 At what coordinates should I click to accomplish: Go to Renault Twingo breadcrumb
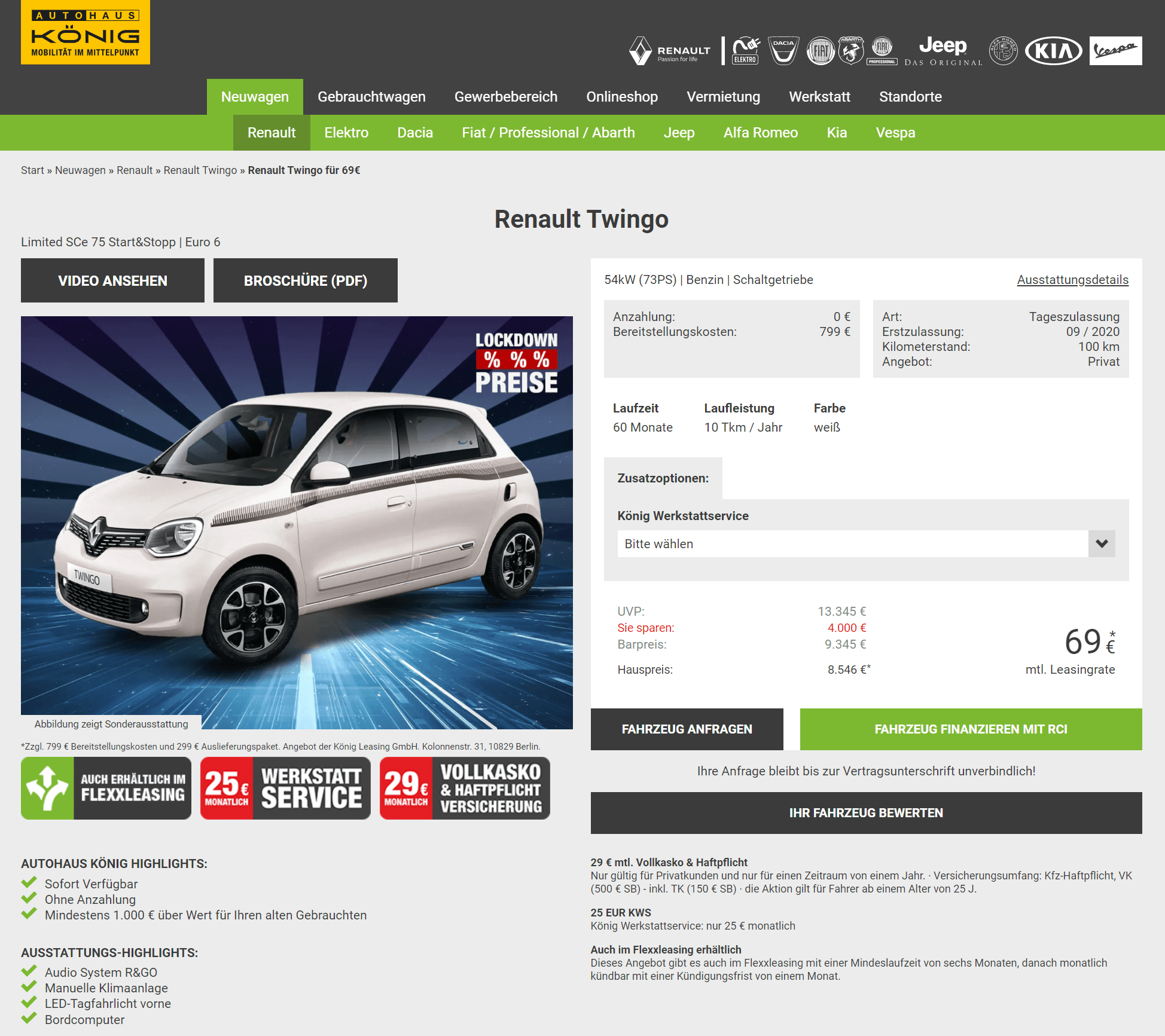200,170
